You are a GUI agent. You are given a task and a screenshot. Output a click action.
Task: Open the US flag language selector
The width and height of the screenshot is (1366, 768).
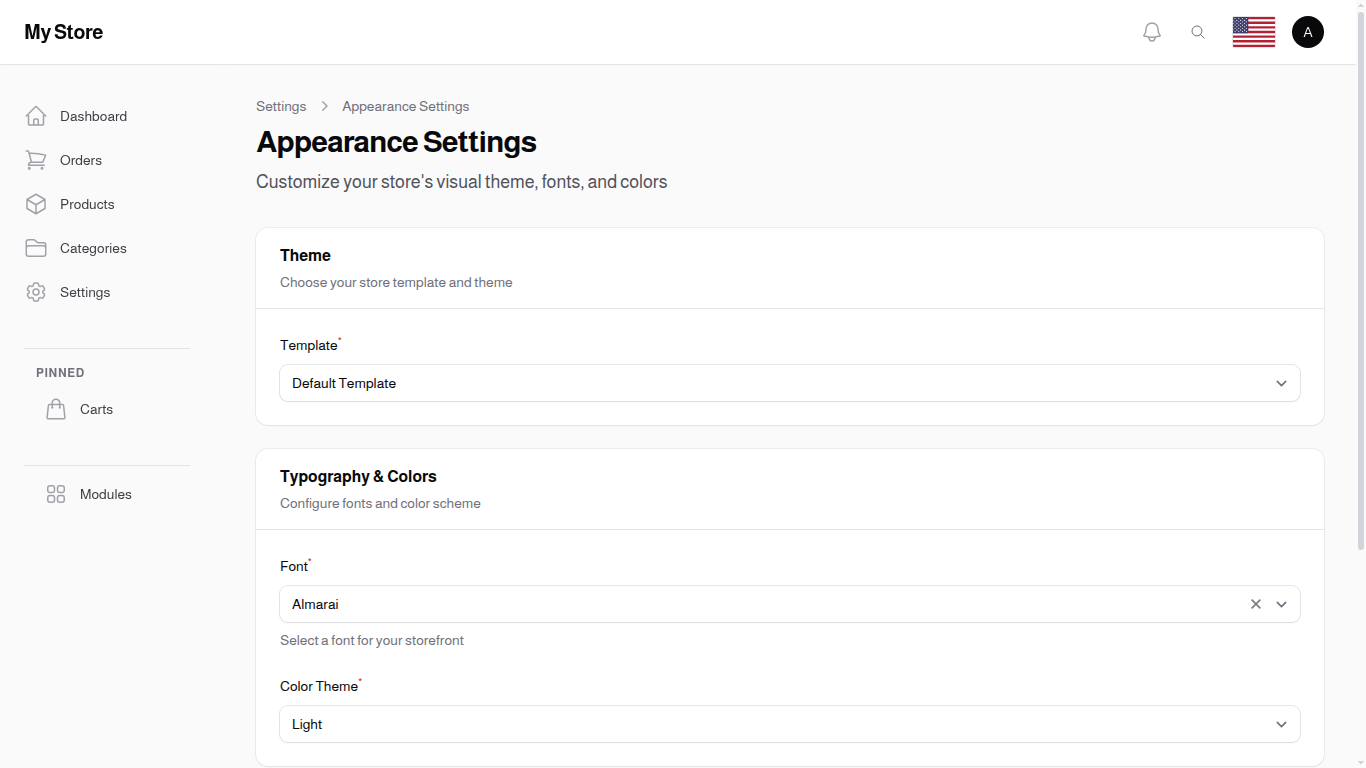tap(1253, 31)
